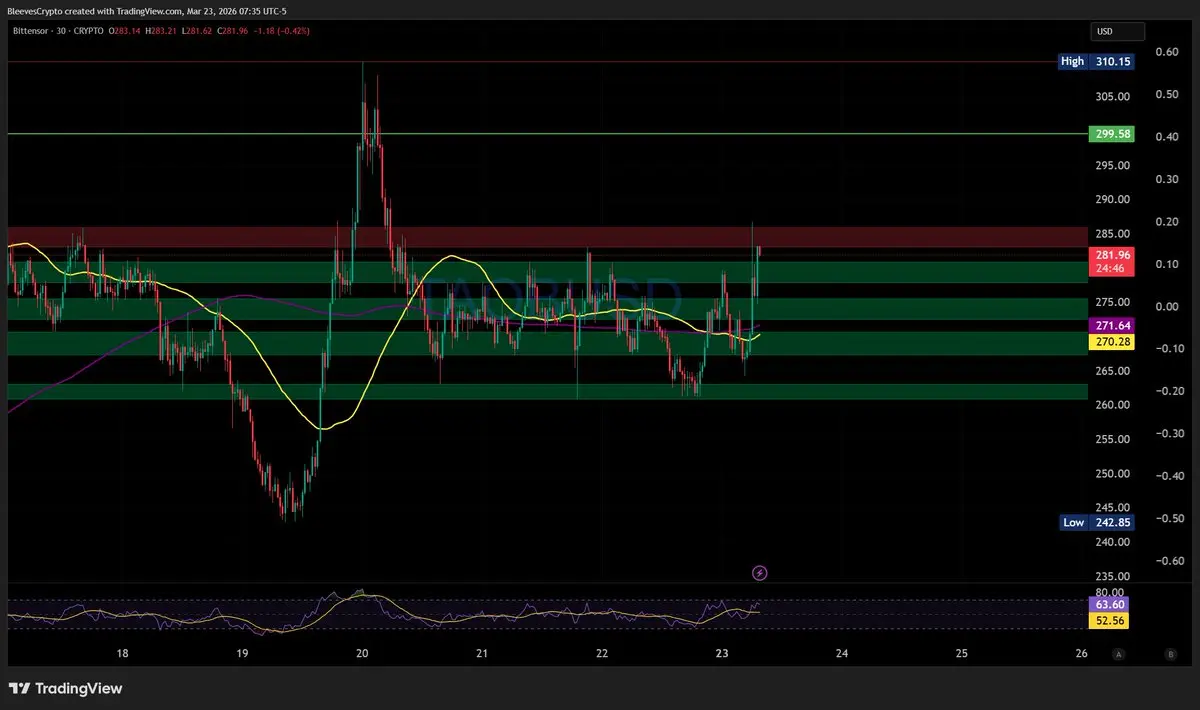The image size is (1200, 710).
Task: Click the purple lightning bolt event icon
Action: pyautogui.click(x=760, y=573)
